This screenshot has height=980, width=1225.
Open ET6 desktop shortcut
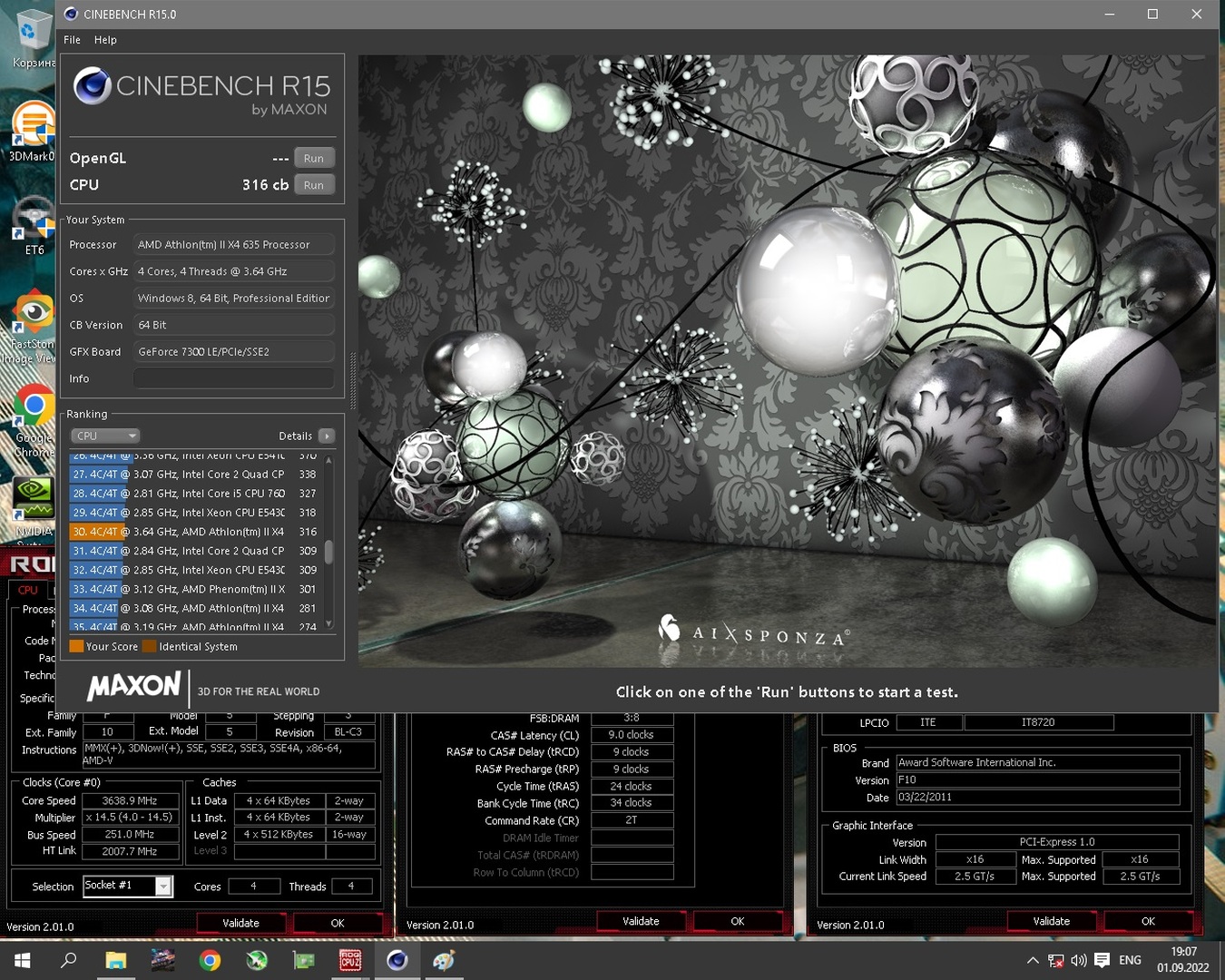(x=34, y=225)
